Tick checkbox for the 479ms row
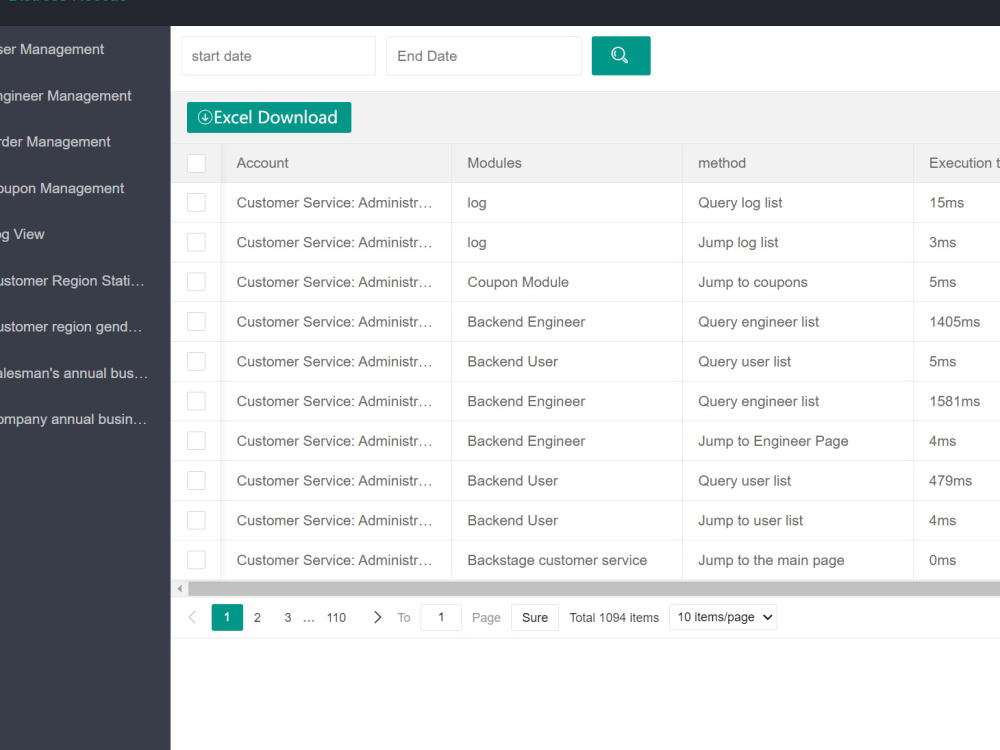This screenshot has width=1000, height=750. (196, 481)
